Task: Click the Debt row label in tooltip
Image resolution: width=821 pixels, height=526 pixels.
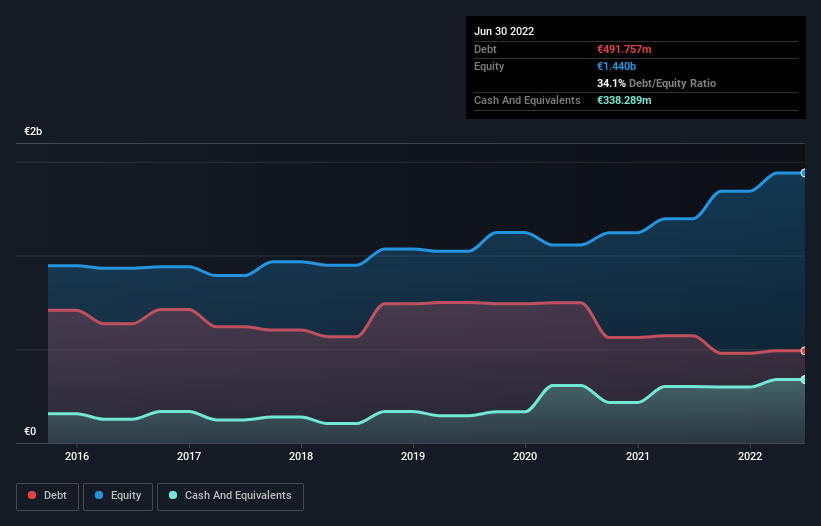Action: tap(485, 49)
